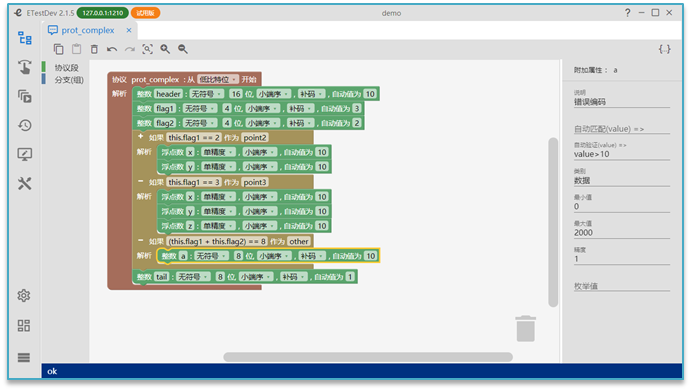Screen dimensions: 691x391
Task: Open the tools wrench sidebar icon
Action: tap(25, 183)
